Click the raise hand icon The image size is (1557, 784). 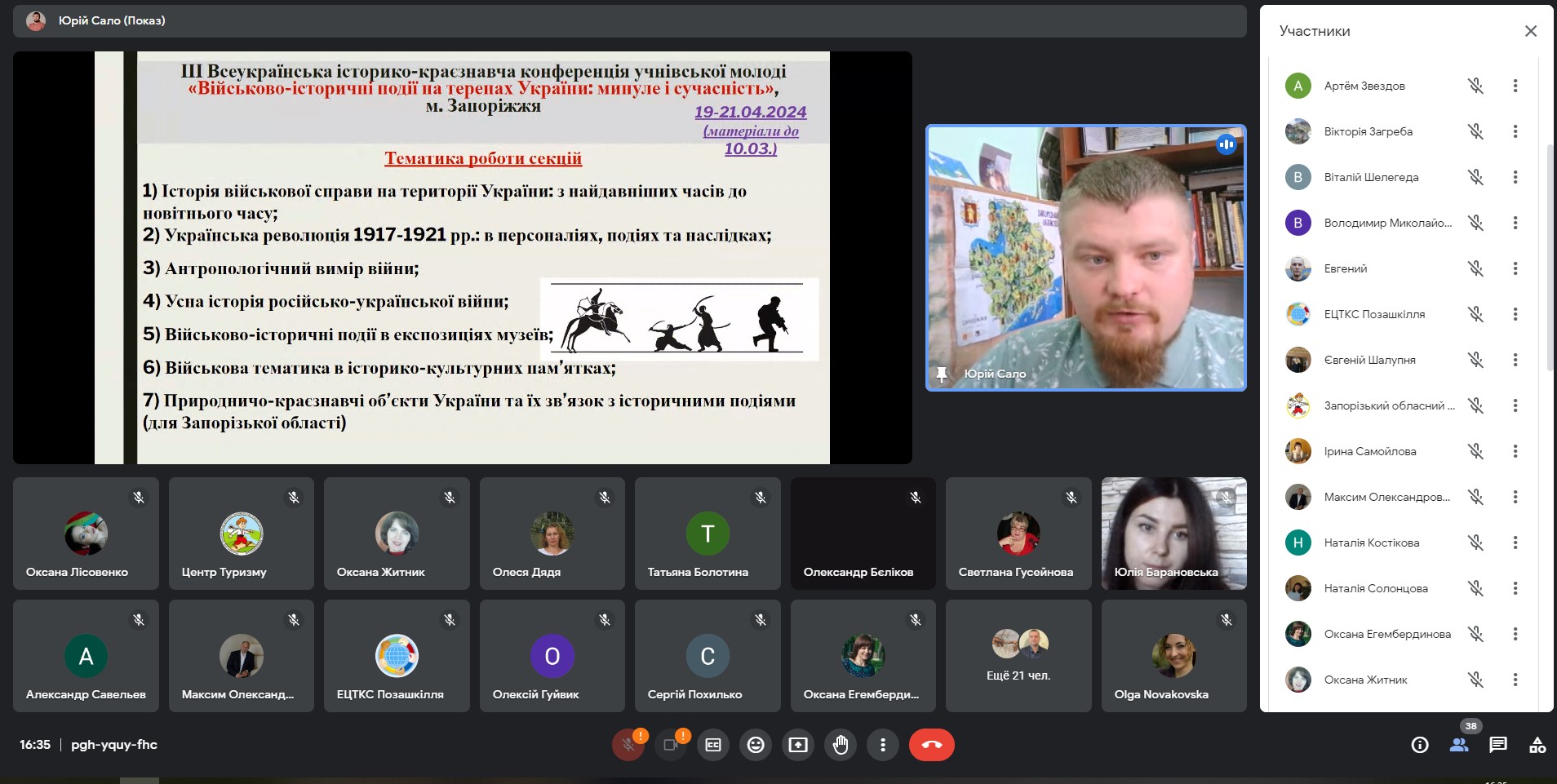click(x=841, y=745)
